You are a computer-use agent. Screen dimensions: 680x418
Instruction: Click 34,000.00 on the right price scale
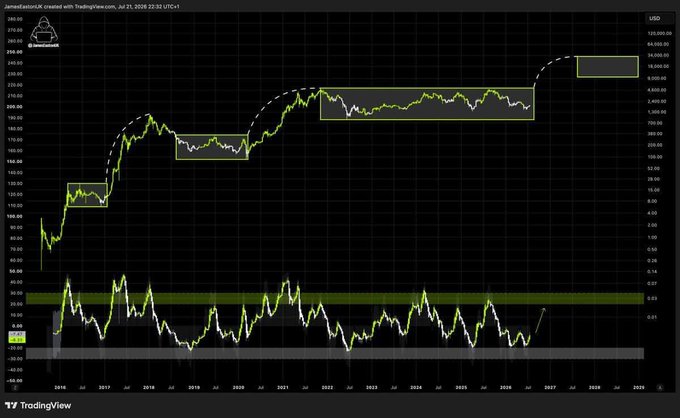click(658, 56)
